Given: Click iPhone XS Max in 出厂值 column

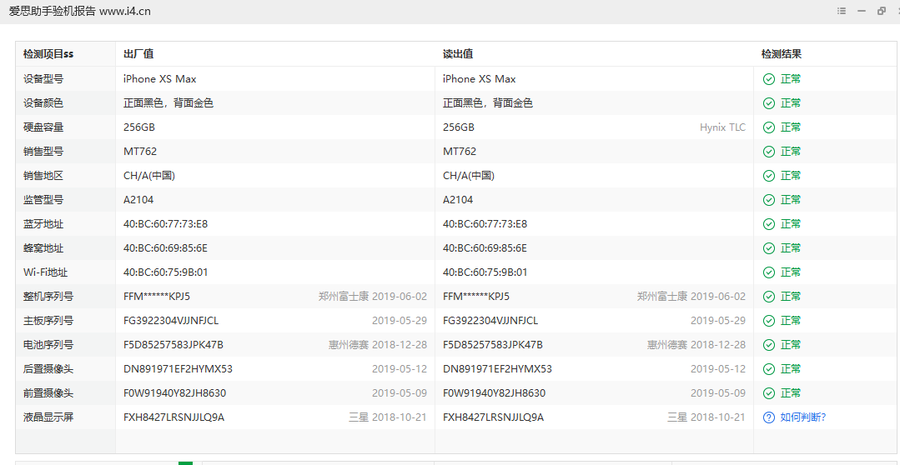Looking at the screenshot, I should 160,79.
